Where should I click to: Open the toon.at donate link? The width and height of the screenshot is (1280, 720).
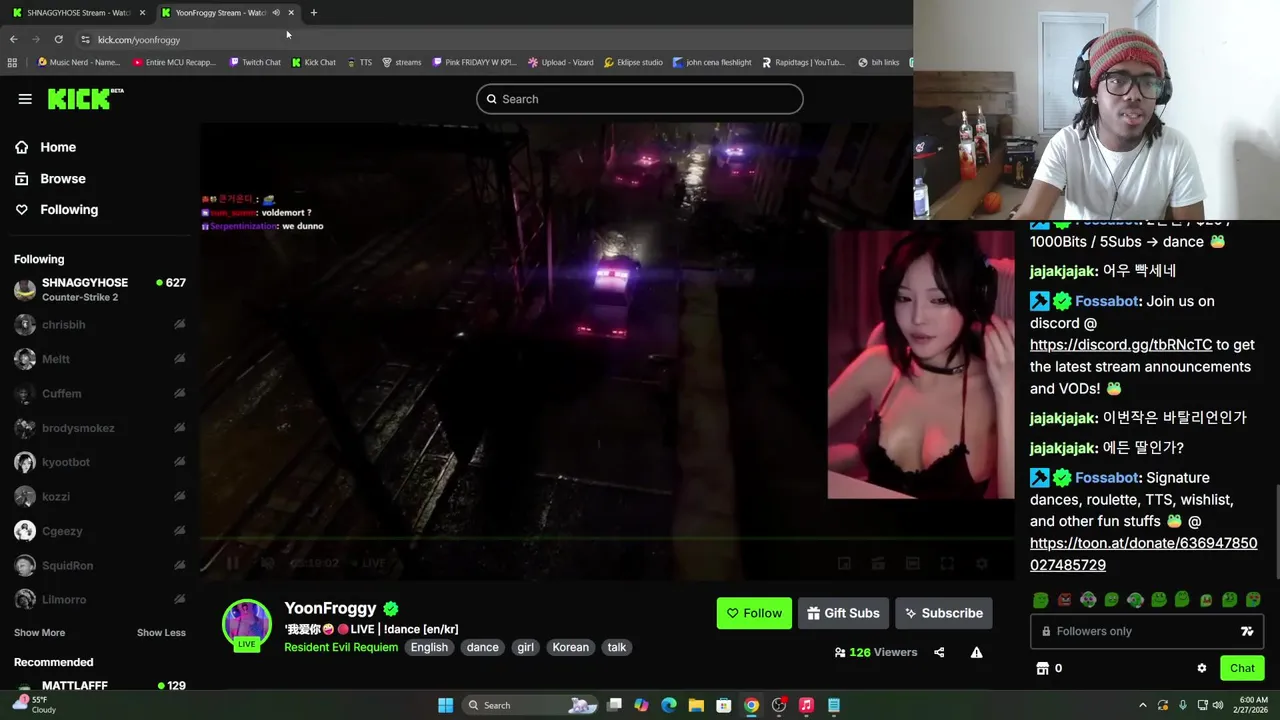pos(1143,554)
